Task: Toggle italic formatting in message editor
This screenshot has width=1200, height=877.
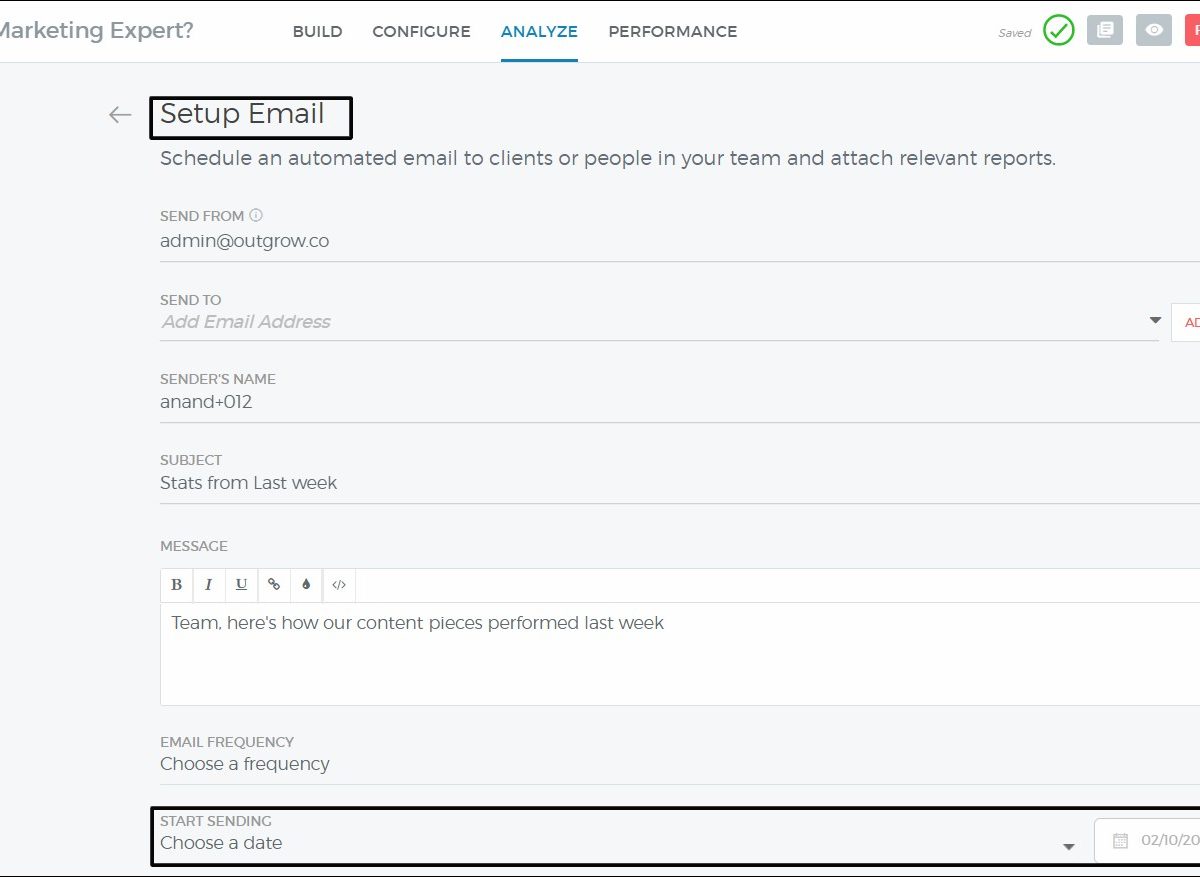Action: (208, 585)
